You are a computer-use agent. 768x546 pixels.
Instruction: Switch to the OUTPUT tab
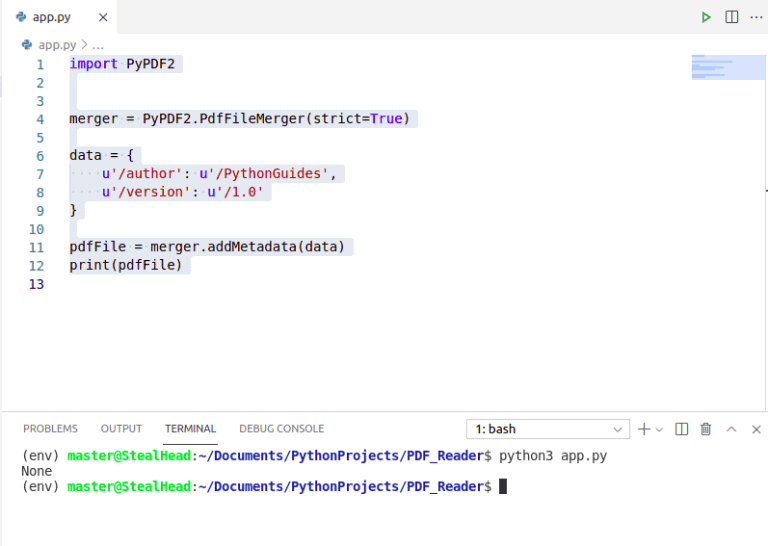[x=121, y=429]
